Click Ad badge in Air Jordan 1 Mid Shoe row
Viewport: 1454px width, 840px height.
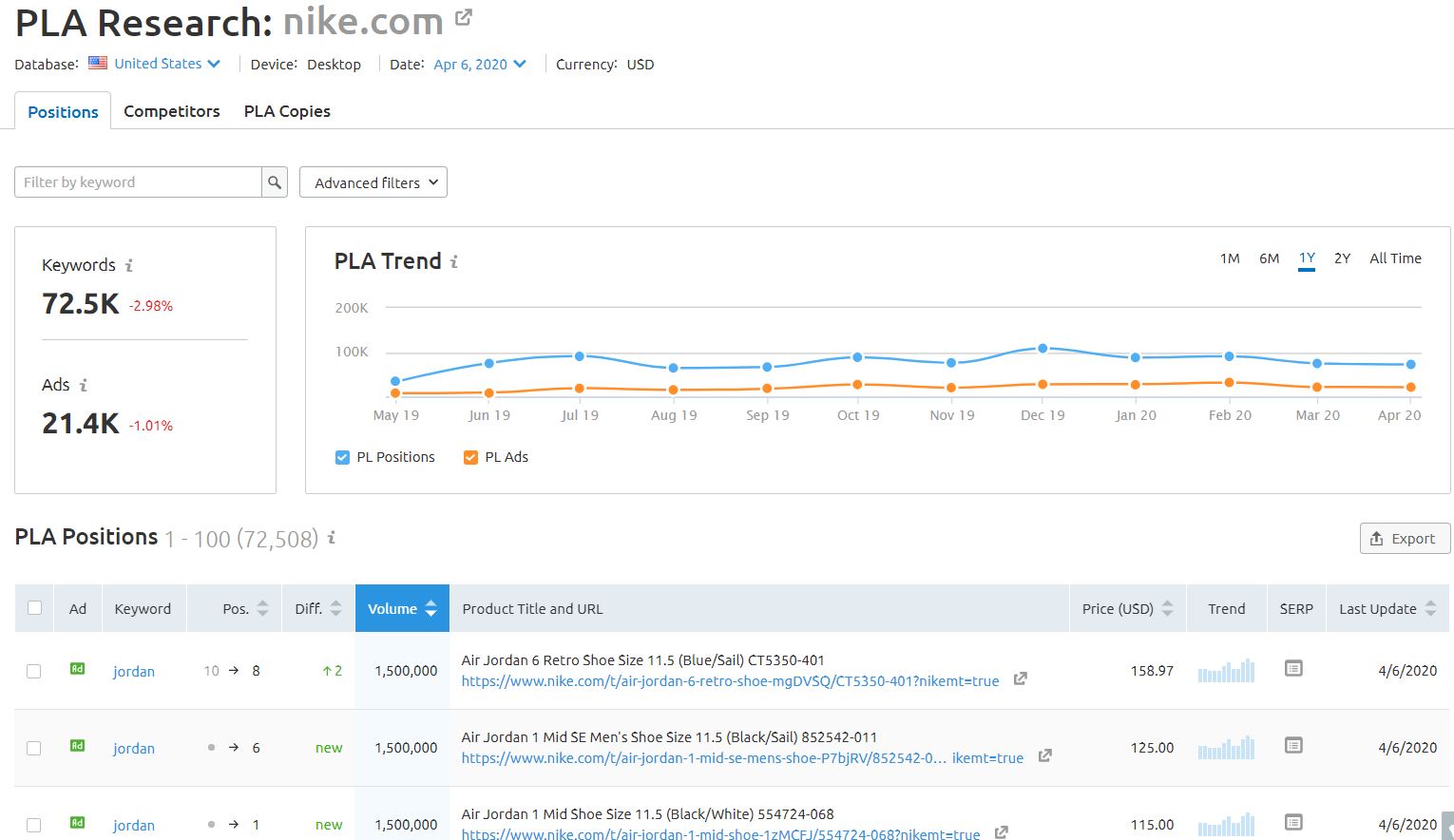(78, 823)
